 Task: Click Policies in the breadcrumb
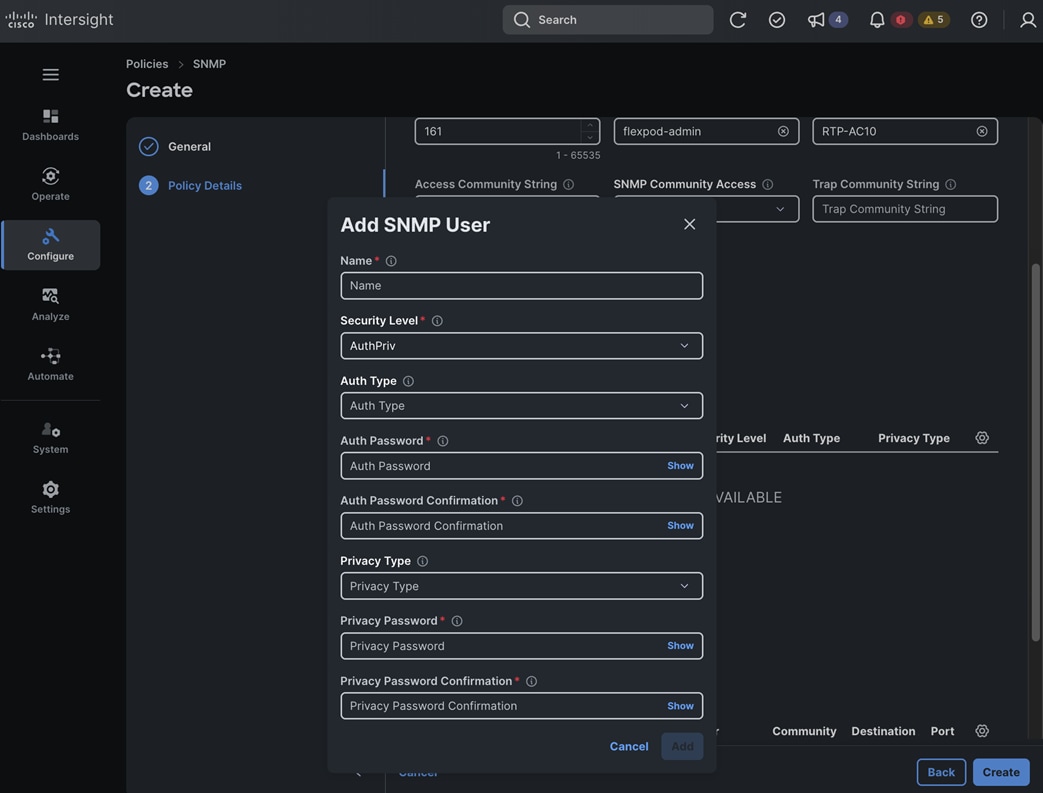(147, 64)
